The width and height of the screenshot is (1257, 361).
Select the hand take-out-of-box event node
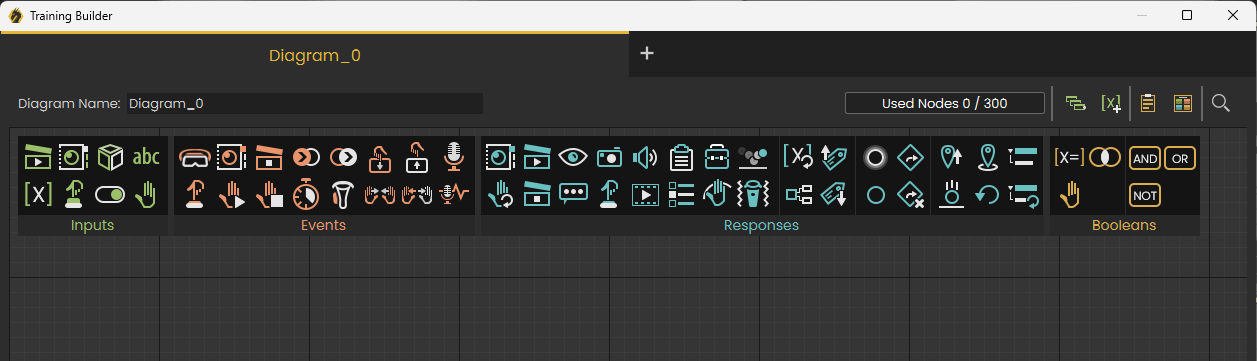417,157
